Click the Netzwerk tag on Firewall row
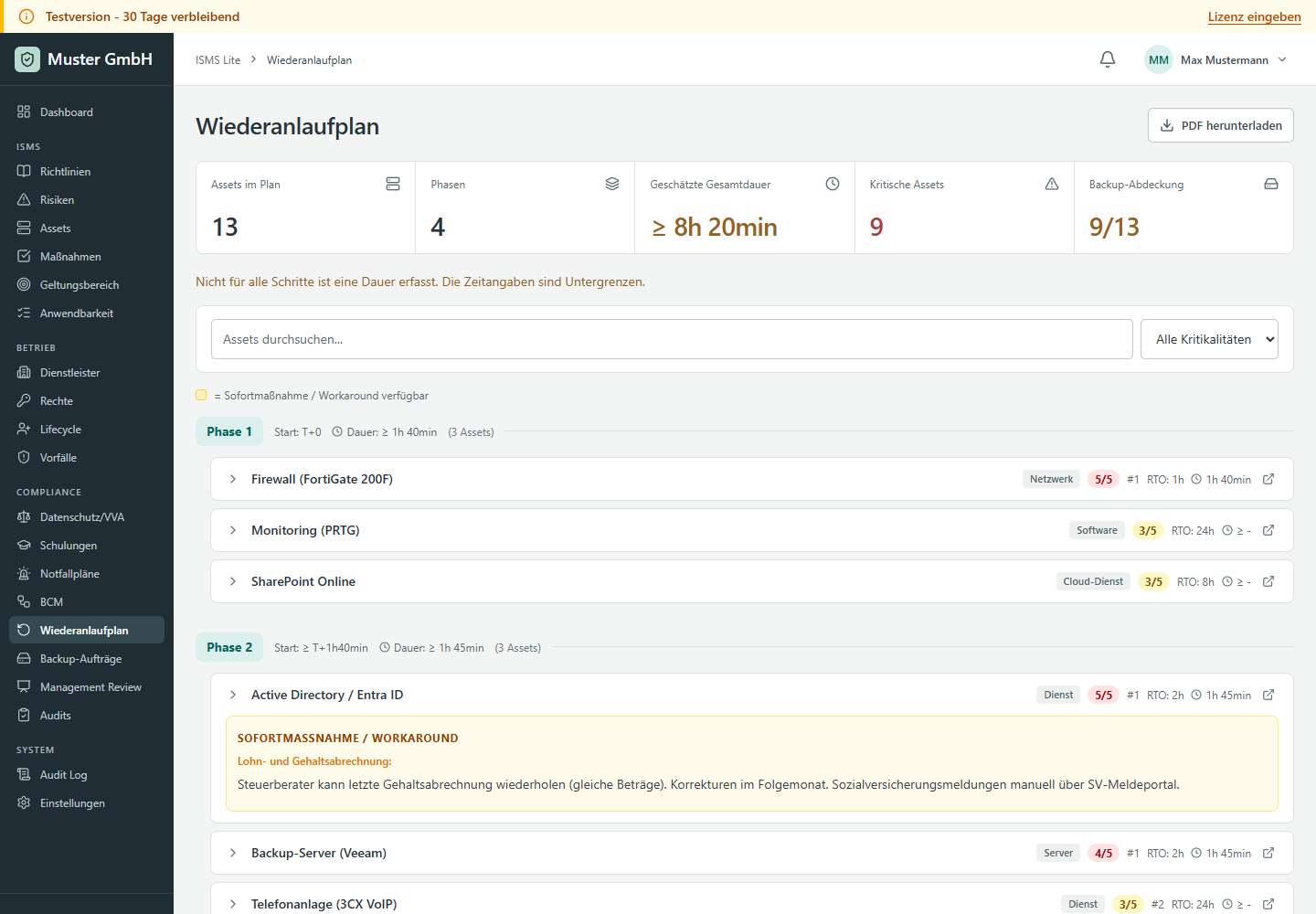This screenshot has width=1316, height=914. pos(1051,479)
